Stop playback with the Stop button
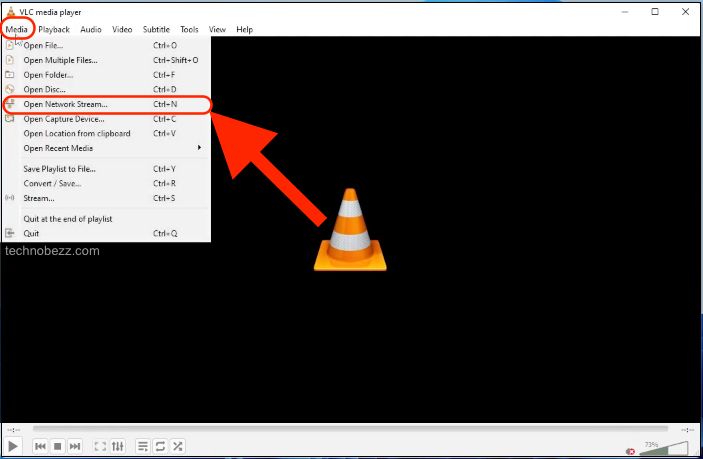This screenshot has width=703, height=459. [x=57, y=446]
